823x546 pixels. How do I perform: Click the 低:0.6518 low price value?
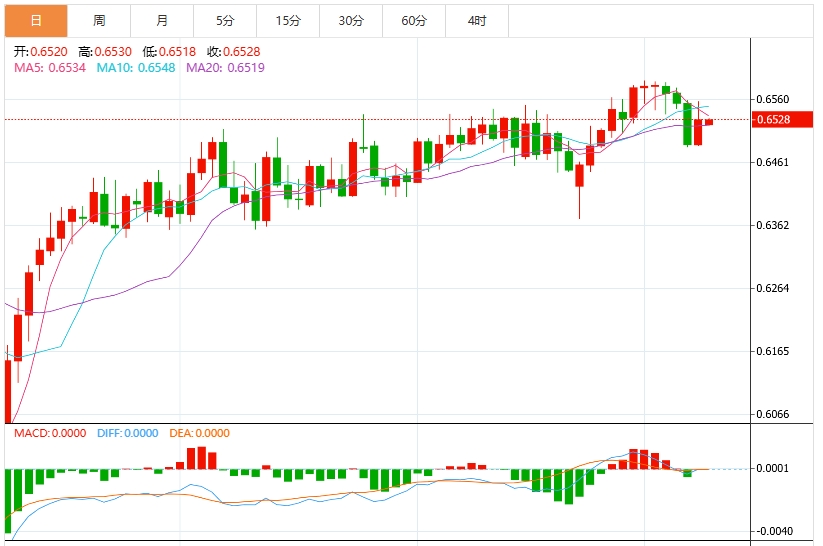pyautogui.click(x=169, y=51)
